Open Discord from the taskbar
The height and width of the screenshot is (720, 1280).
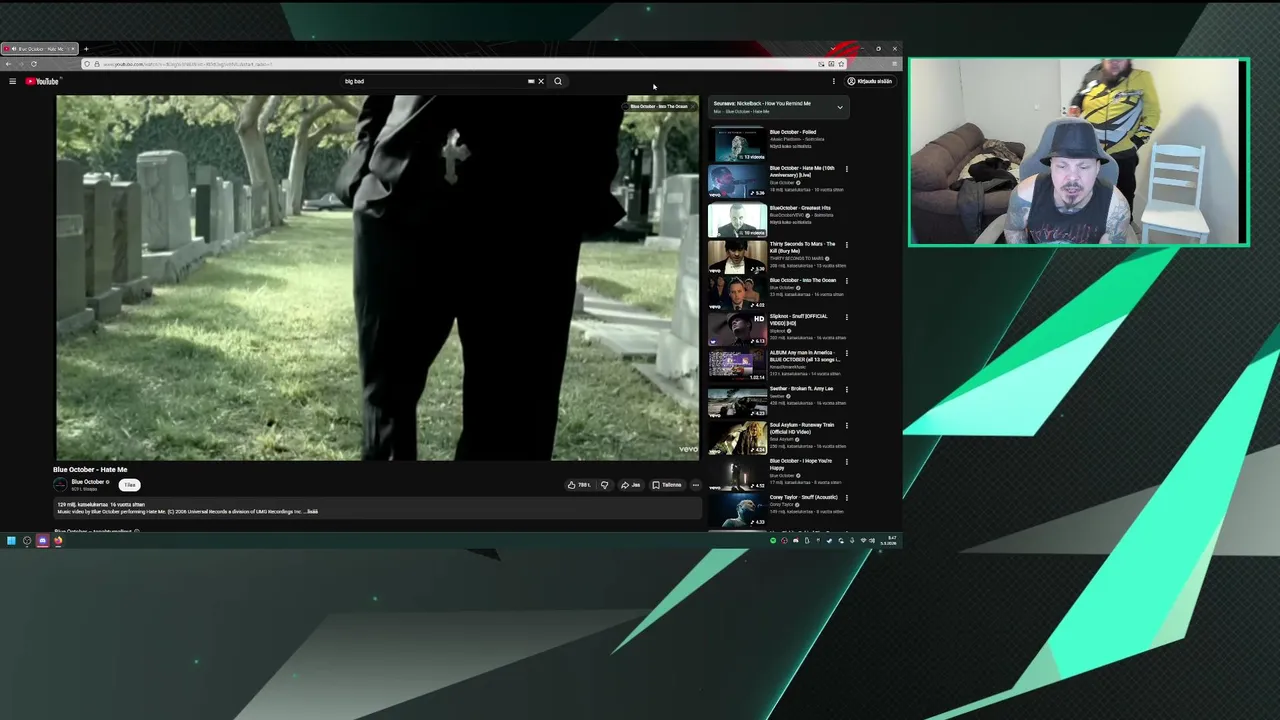point(42,541)
